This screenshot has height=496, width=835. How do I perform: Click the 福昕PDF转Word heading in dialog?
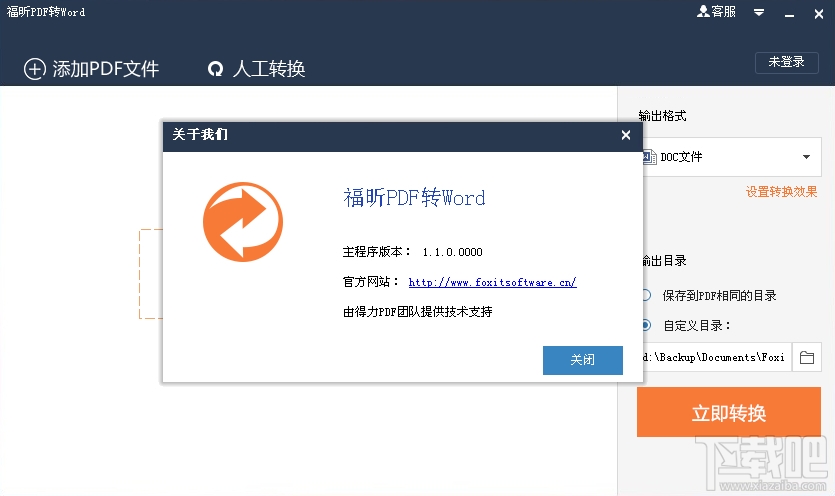click(x=414, y=198)
